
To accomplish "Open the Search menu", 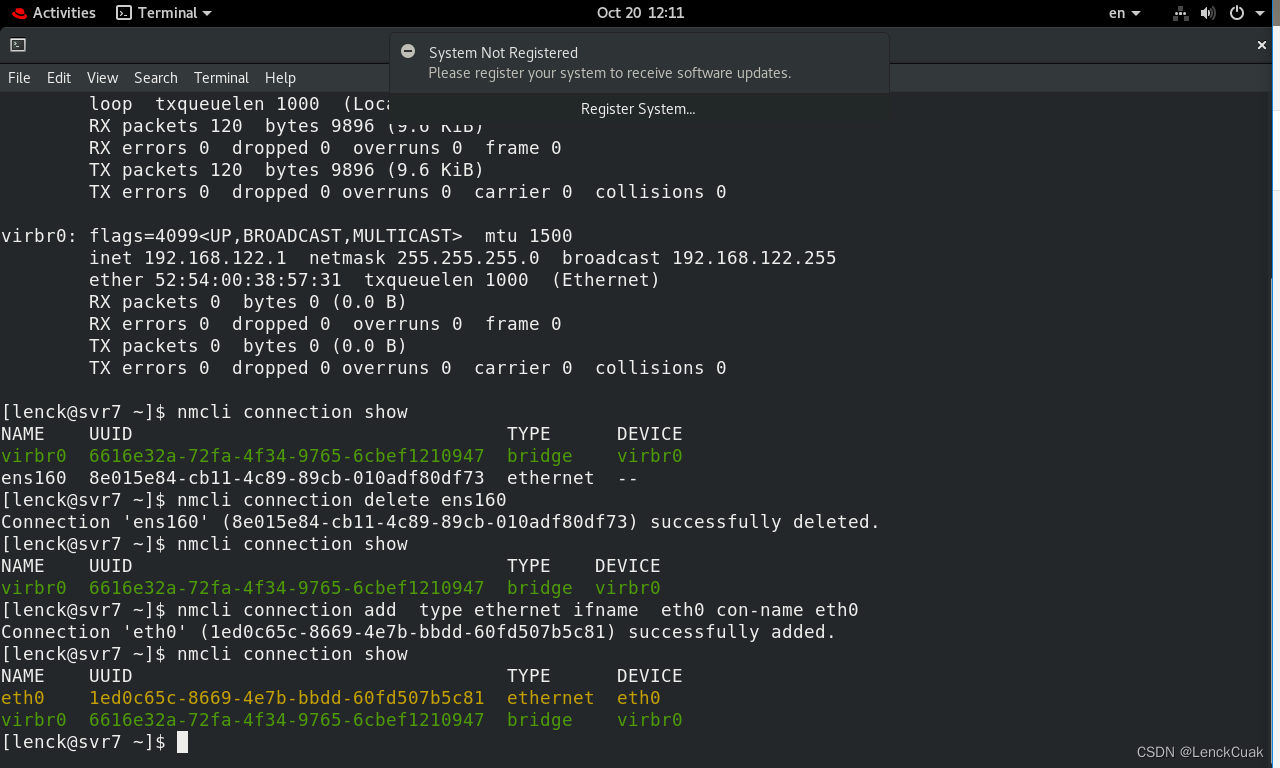I will click(156, 78).
